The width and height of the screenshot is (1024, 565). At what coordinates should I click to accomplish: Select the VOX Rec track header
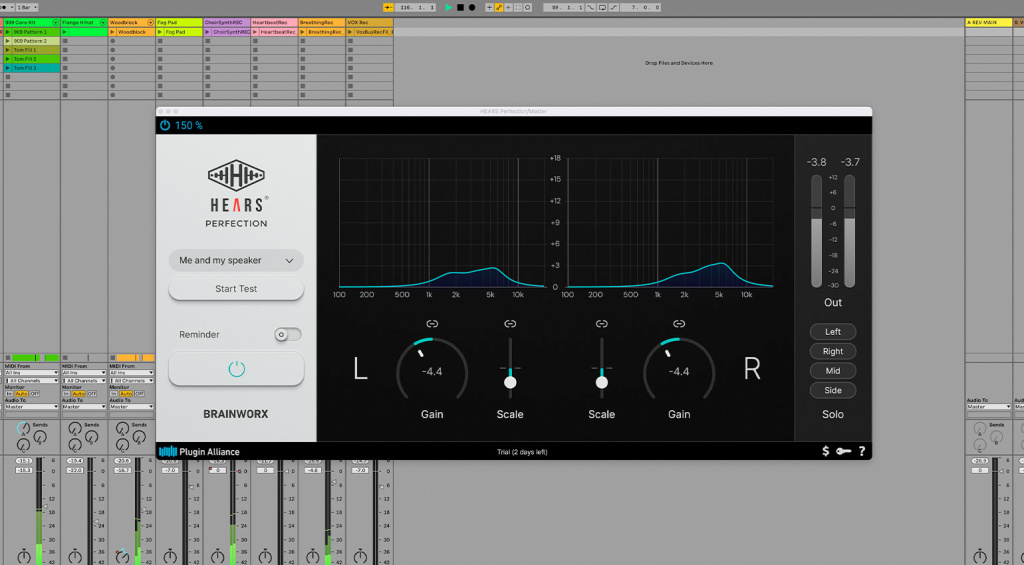(x=370, y=22)
